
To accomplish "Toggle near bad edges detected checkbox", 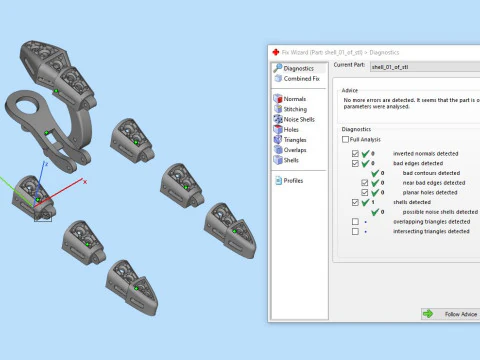I will [x=365, y=183].
